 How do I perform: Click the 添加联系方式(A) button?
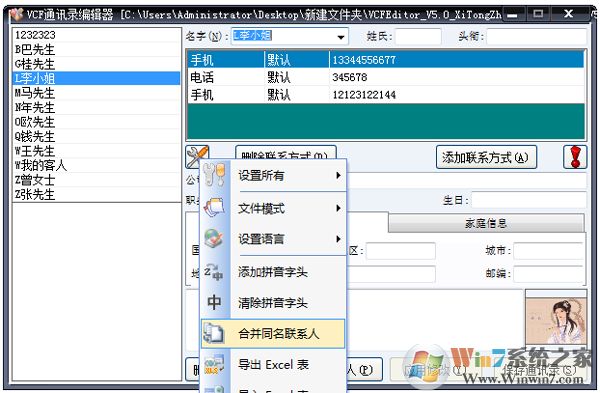(486, 157)
